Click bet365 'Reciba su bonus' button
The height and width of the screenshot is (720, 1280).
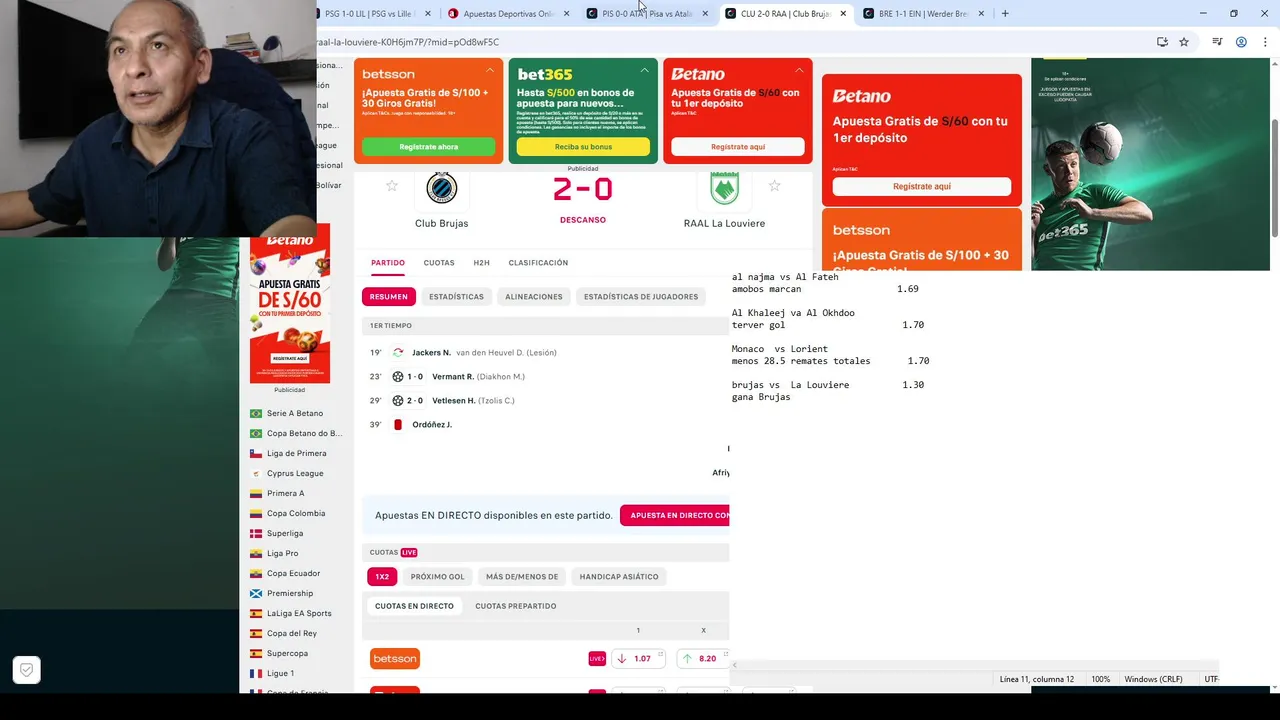point(583,147)
